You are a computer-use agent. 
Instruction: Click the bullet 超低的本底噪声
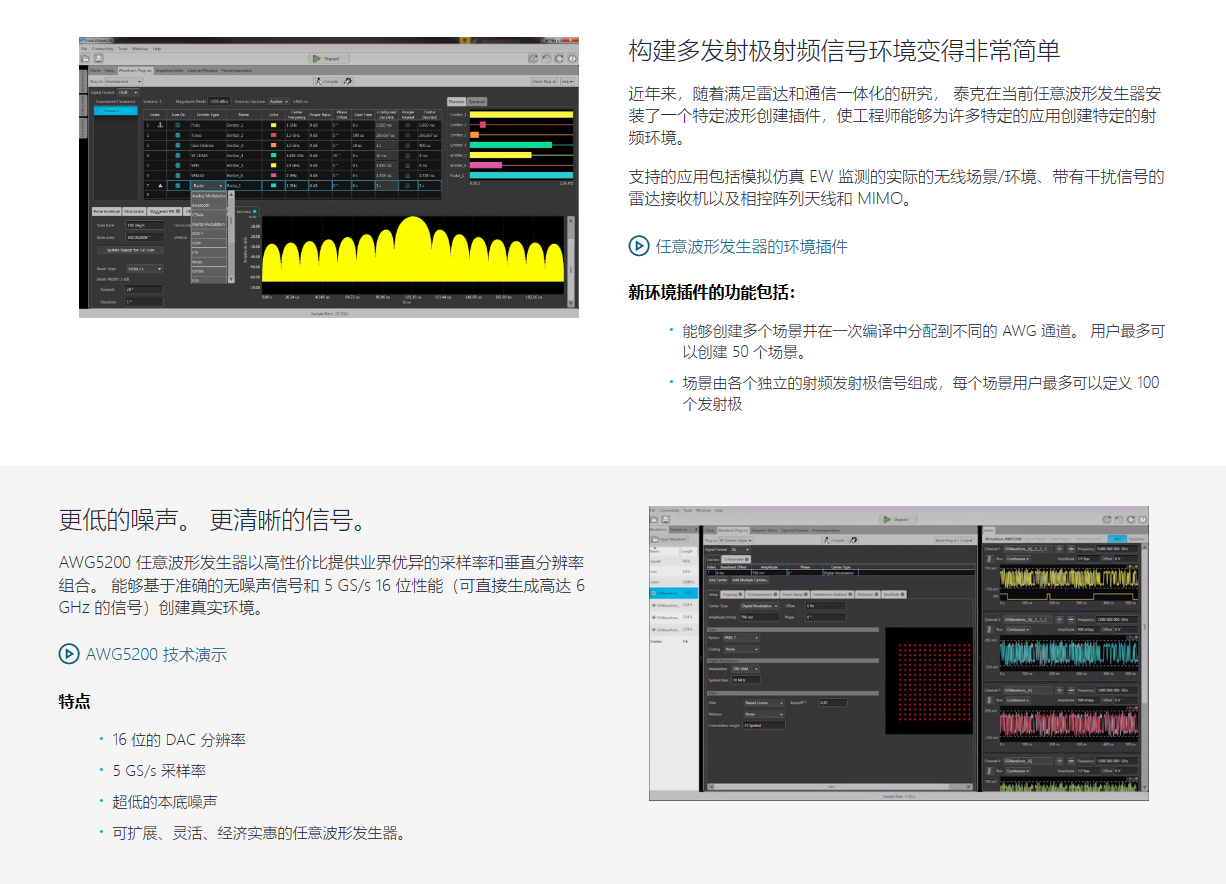pos(165,802)
